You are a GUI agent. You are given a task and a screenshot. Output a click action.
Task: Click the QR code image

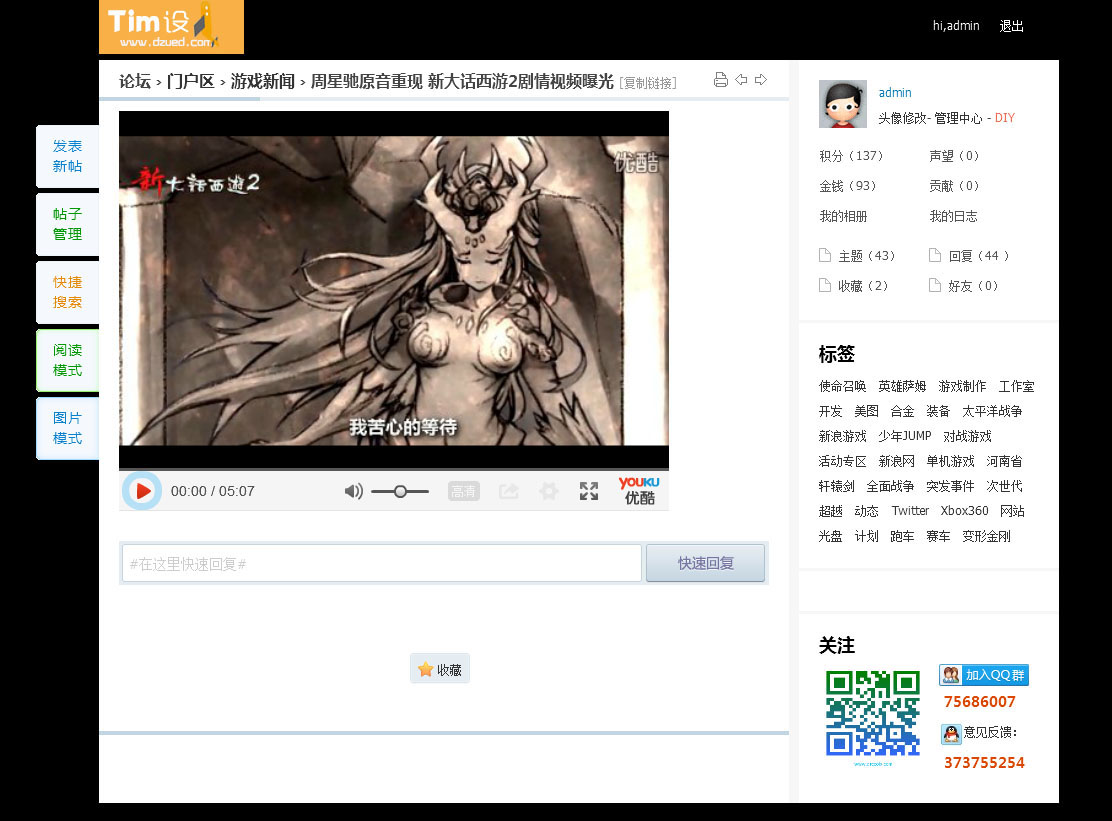[873, 714]
